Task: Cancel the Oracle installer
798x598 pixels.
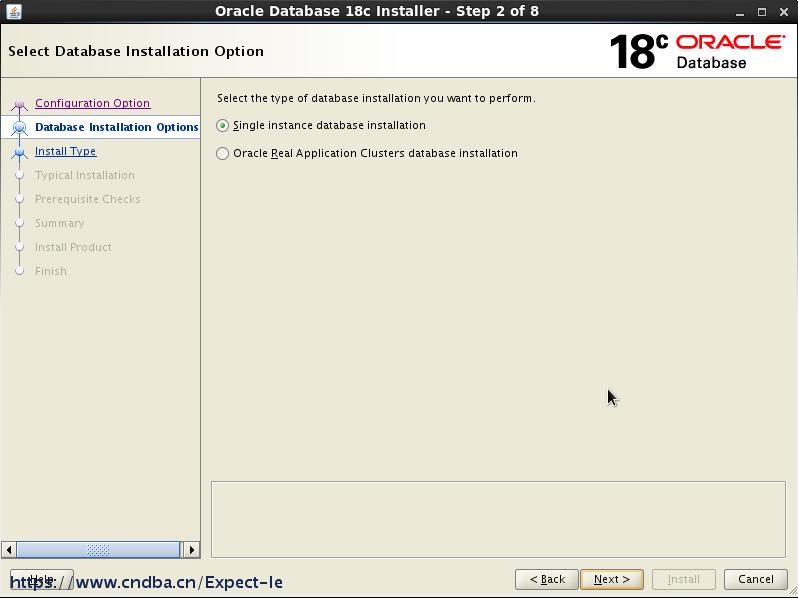Action: pos(756,579)
